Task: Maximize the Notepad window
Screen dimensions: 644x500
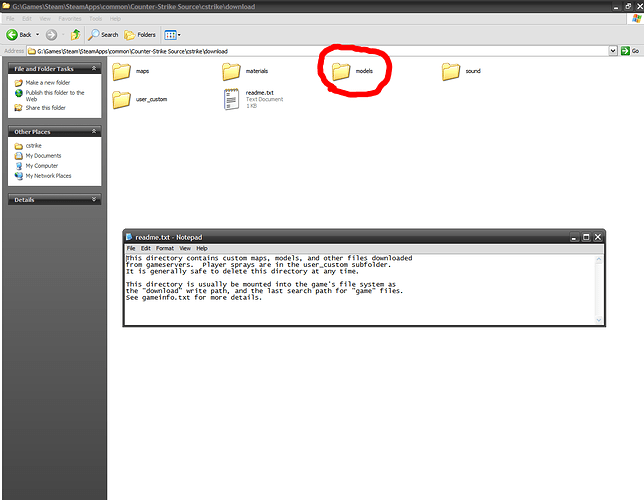Action: pyautogui.click(x=586, y=237)
